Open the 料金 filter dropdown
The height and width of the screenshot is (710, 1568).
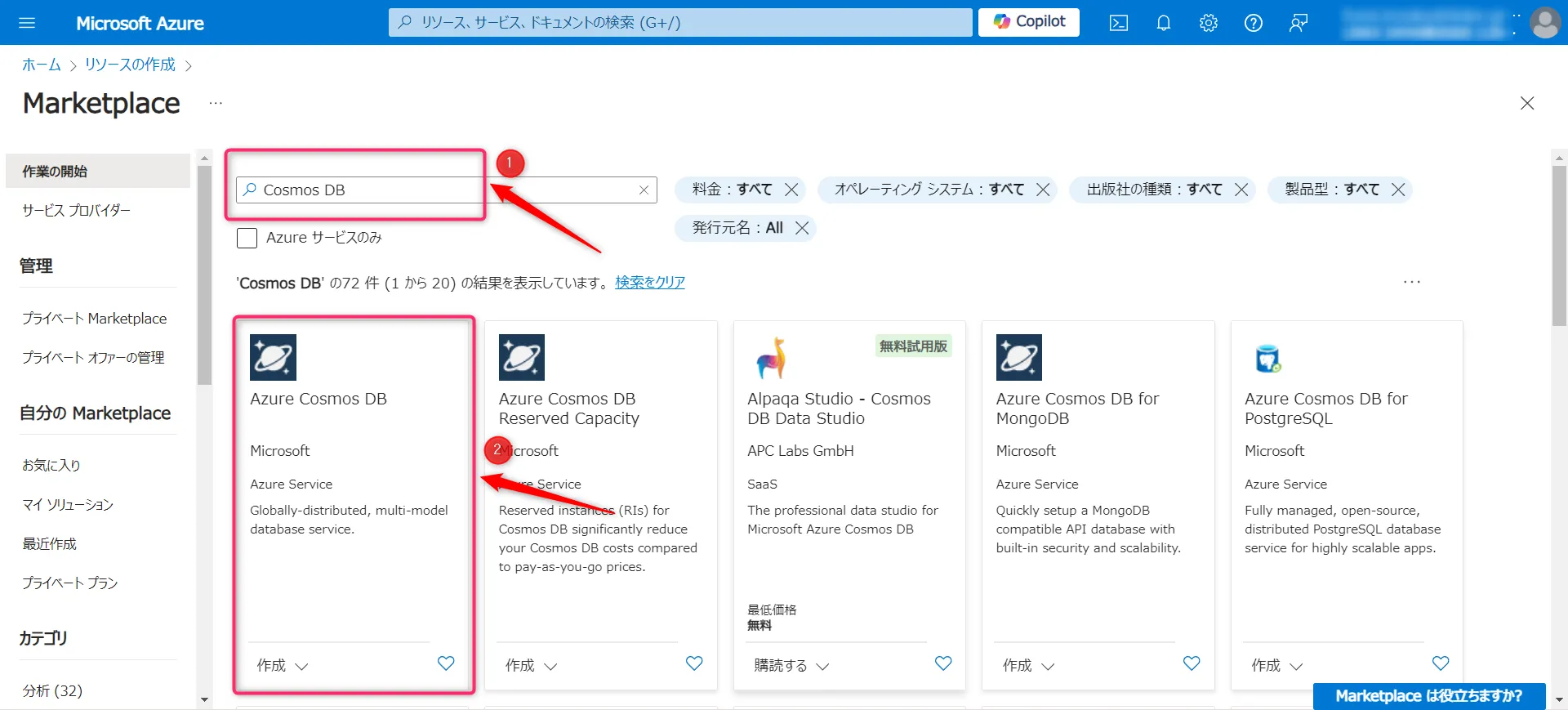coord(732,190)
